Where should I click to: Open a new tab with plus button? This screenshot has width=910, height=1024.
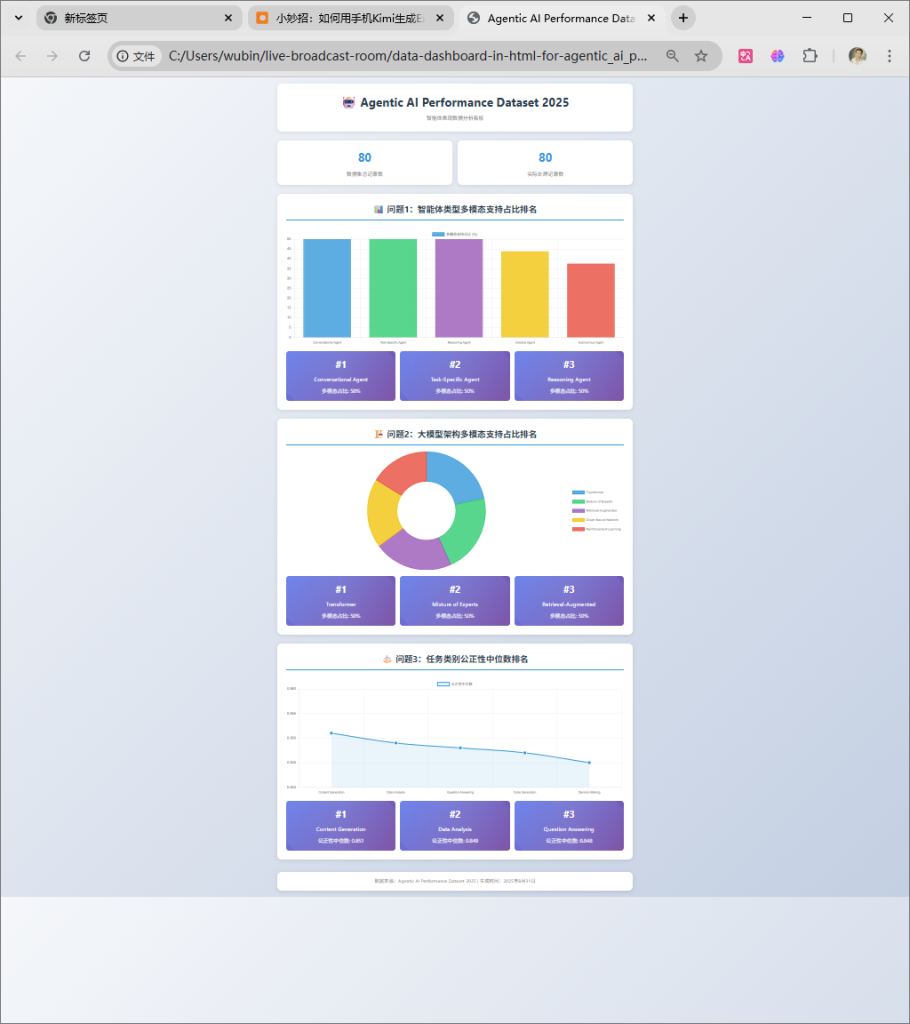683,18
